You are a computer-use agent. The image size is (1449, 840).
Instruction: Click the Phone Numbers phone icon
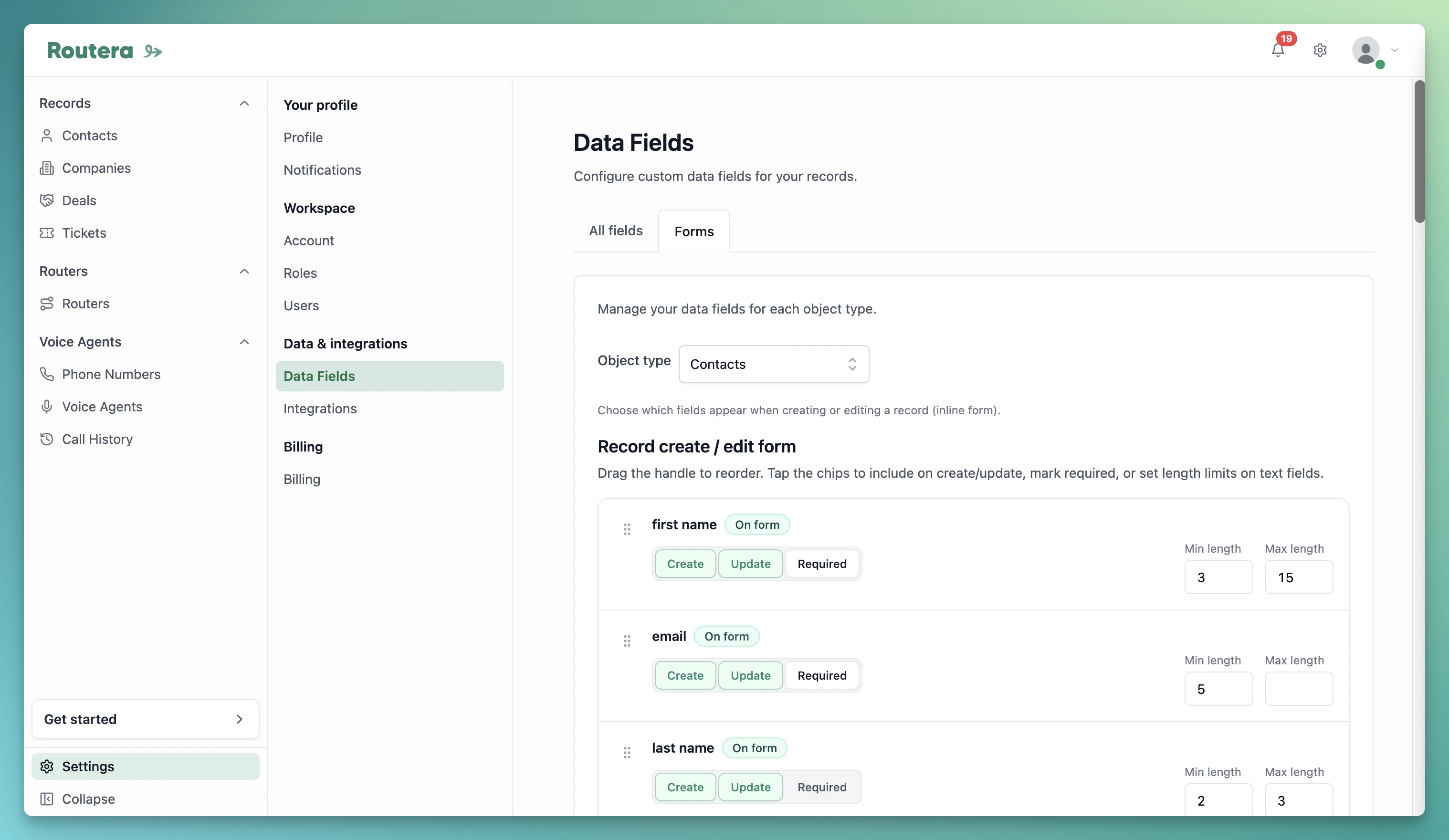[x=47, y=374]
